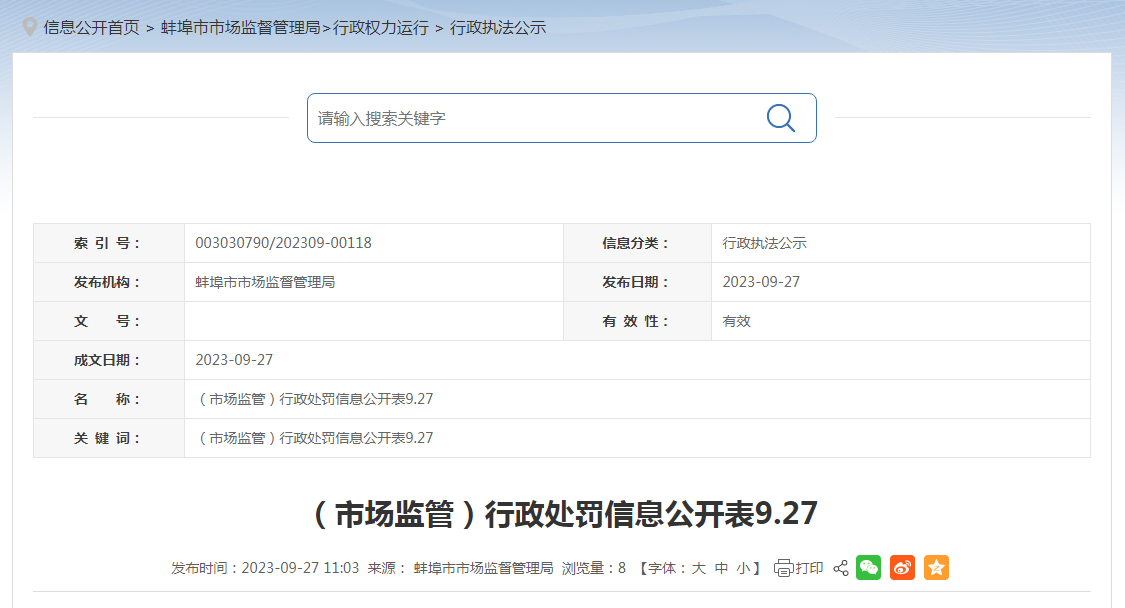Open 行政权力运行 breadcrumb link
The image size is (1125, 608).
(x=380, y=27)
